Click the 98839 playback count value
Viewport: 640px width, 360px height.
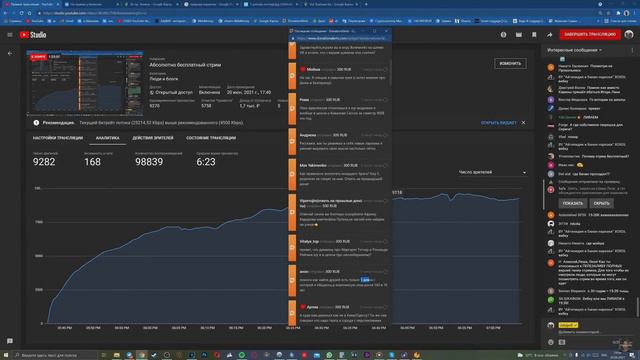[x=149, y=162]
